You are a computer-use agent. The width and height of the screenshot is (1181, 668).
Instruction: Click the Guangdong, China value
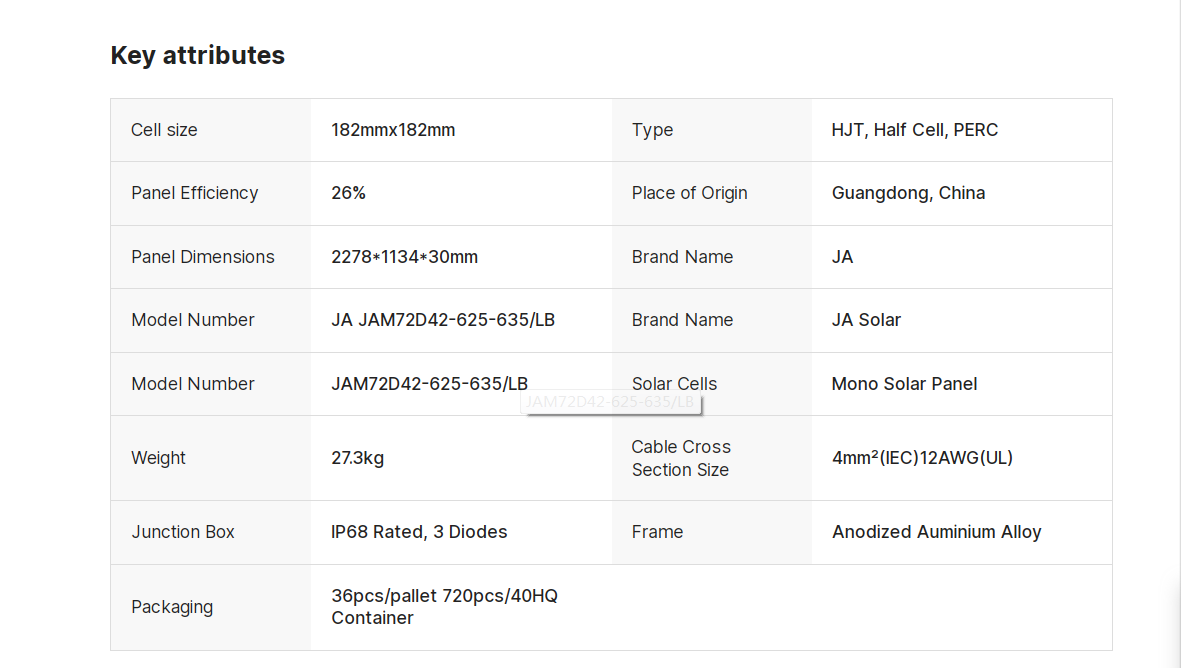[908, 193]
